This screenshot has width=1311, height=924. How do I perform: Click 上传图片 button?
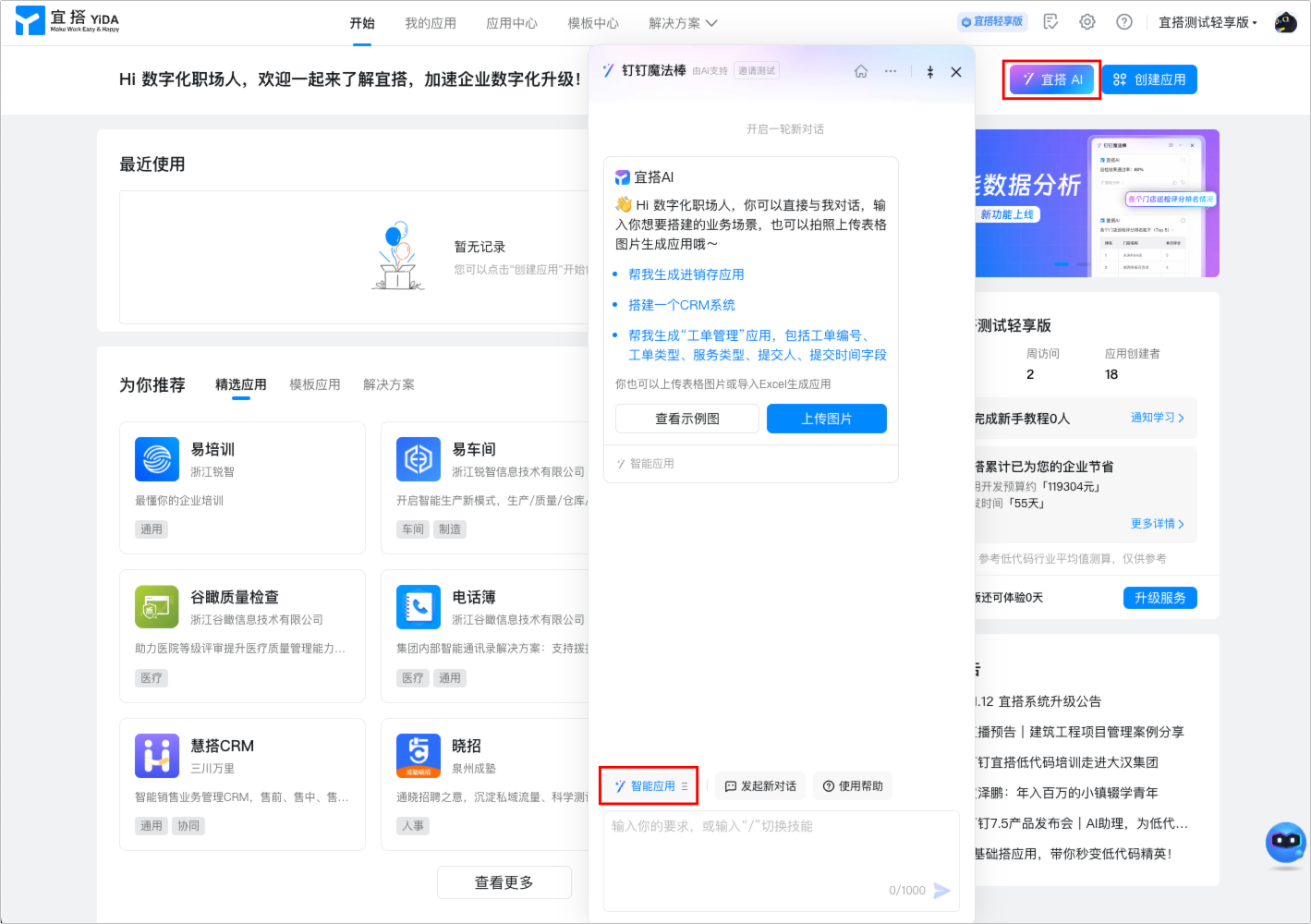[827, 419]
